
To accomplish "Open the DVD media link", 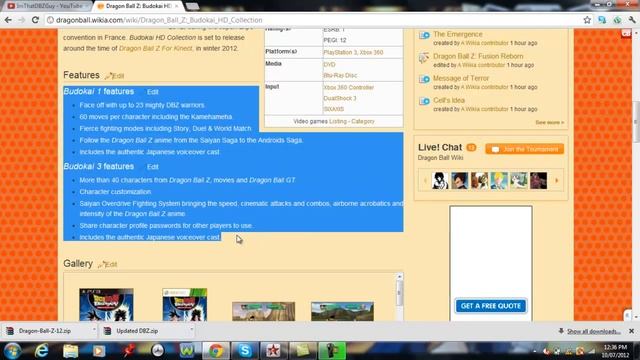I will click(329, 64).
